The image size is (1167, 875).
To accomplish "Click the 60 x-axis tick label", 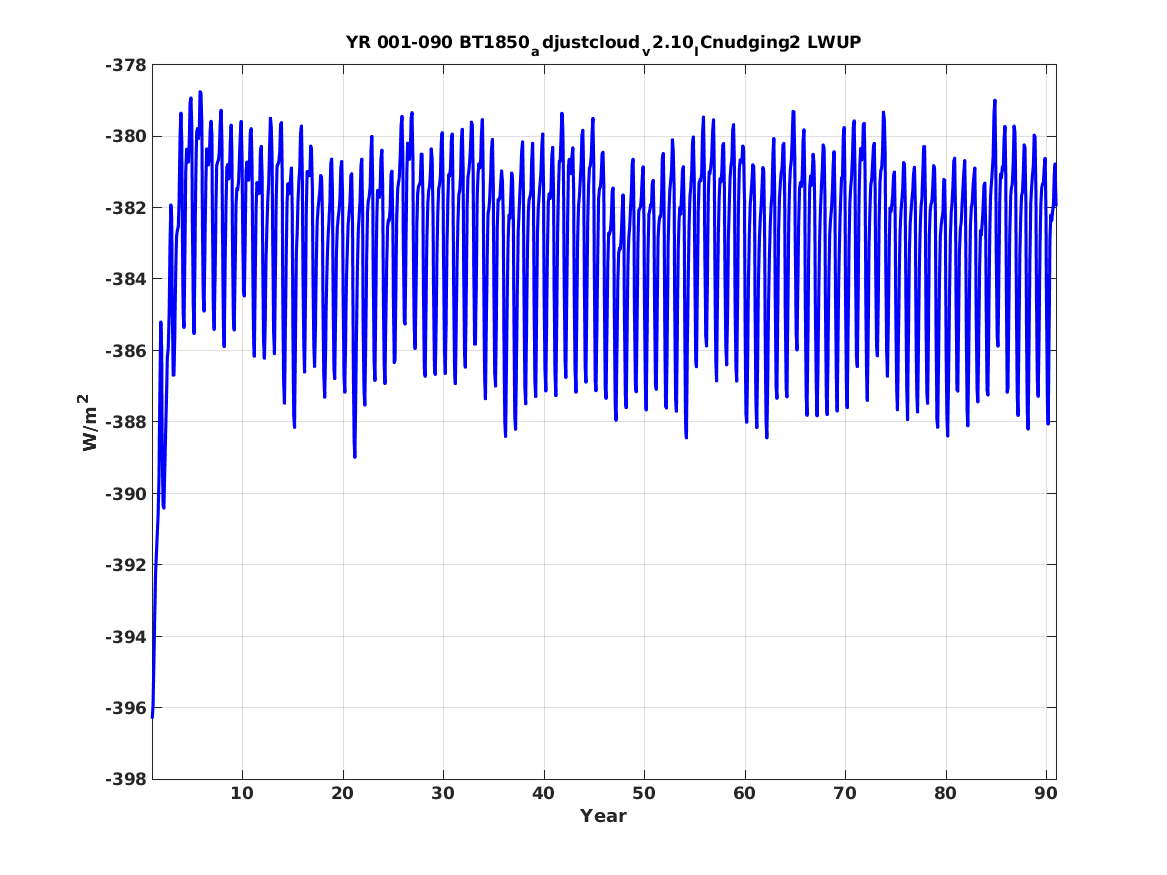I will click(744, 794).
